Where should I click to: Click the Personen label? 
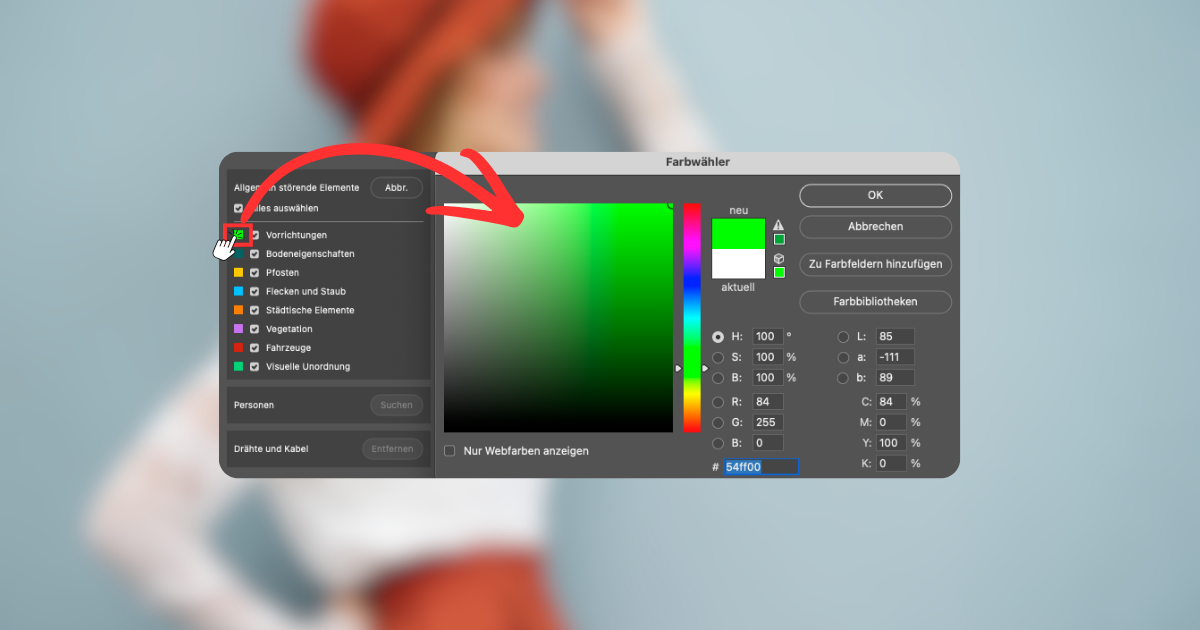(x=254, y=405)
